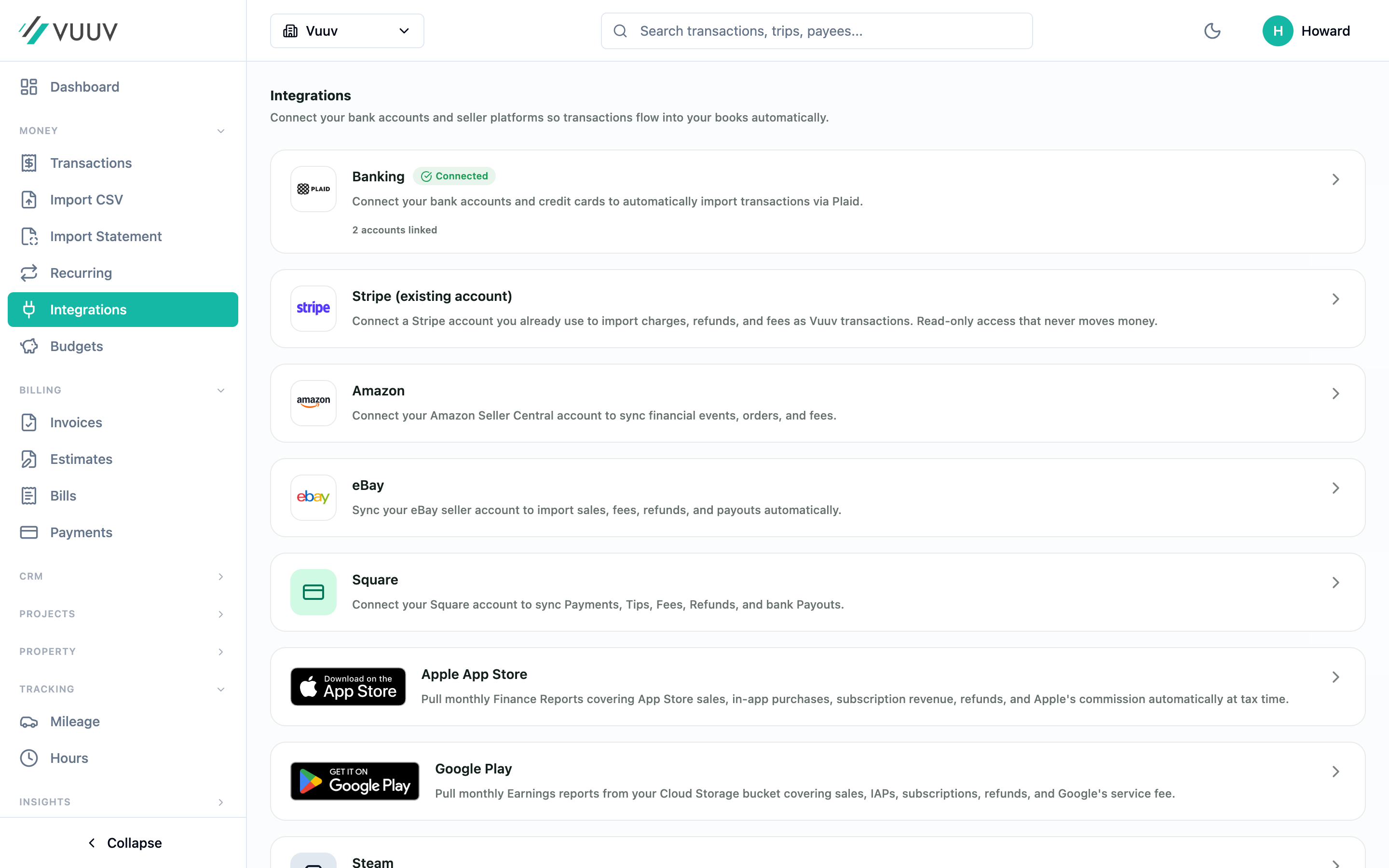Open the Steam integration card
Image resolution: width=1389 pixels, height=868 pixels.
pos(817,853)
